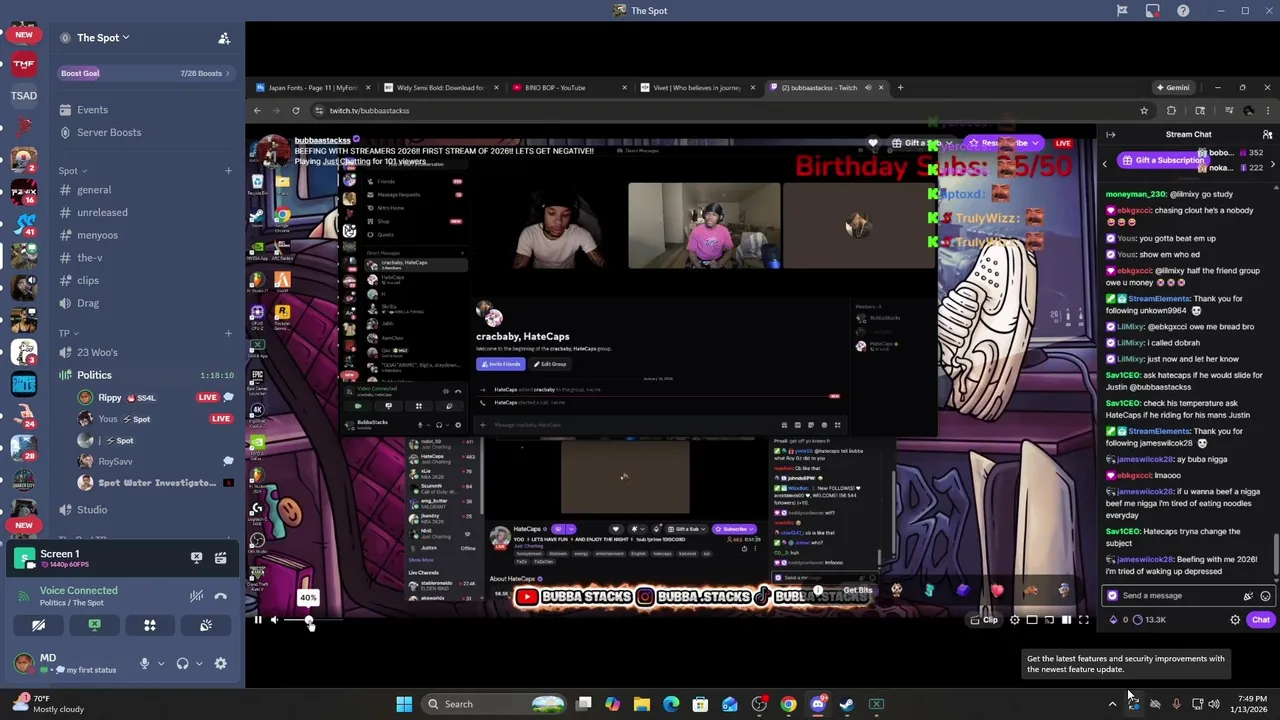This screenshot has width=1280, height=720.
Task: Mute the Twitch player volume
Action: [x=275, y=620]
